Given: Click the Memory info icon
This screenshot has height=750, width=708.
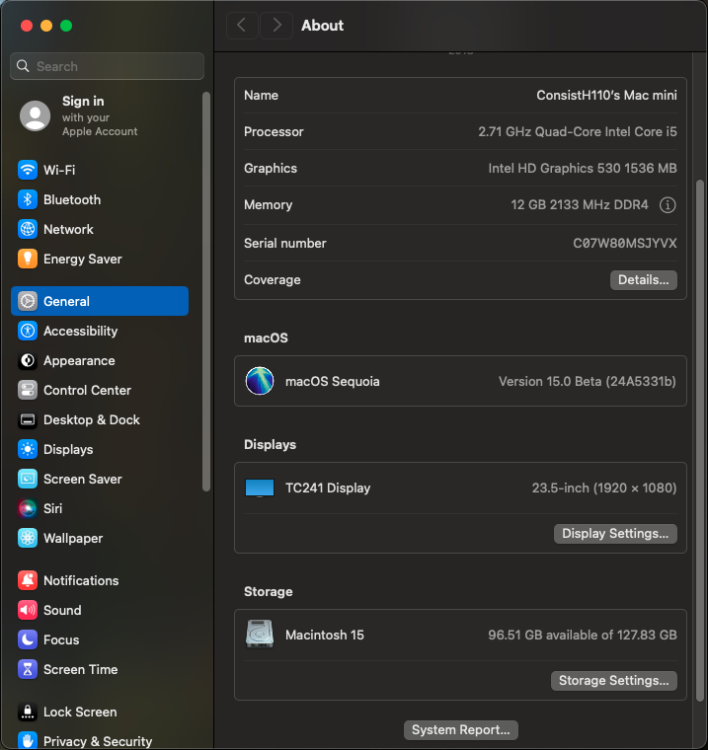Looking at the screenshot, I should [x=667, y=205].
